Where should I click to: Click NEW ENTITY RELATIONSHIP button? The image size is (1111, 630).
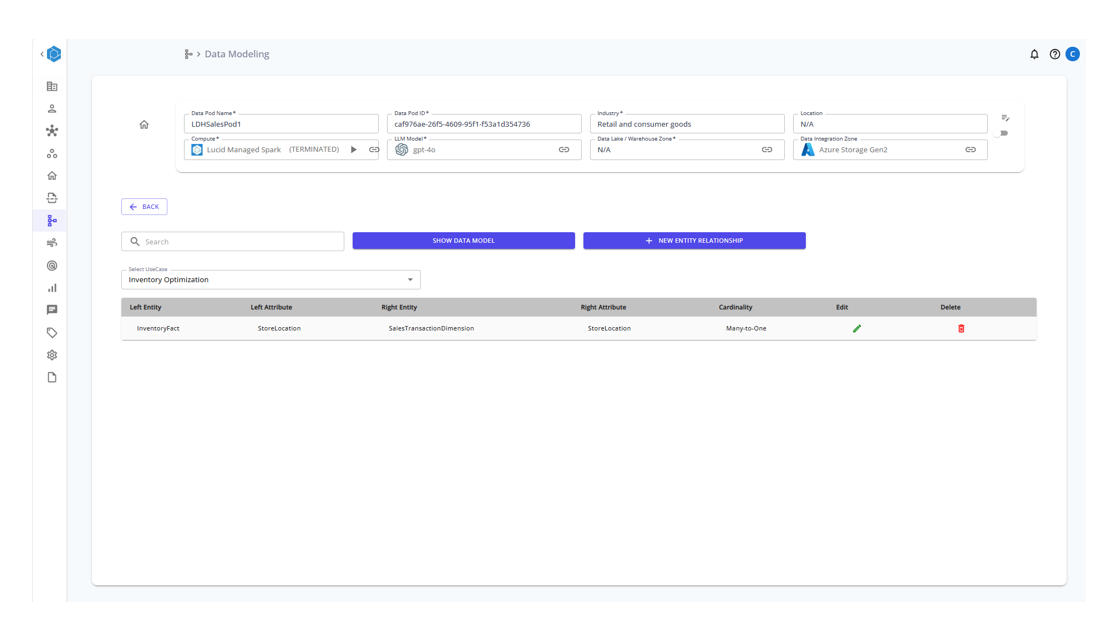pyautogui.click(x=694, y=241)
